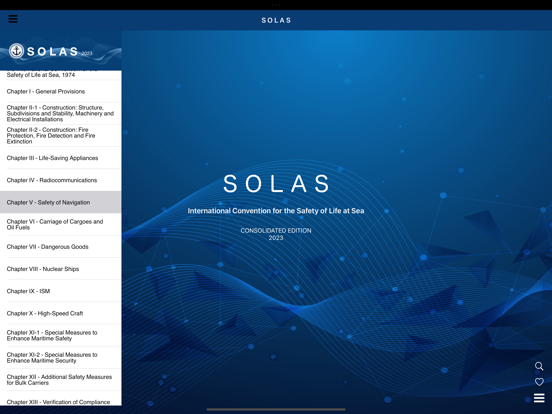Open the list menu icon below the heart
The image size is (552, 414).
(539, 398)
